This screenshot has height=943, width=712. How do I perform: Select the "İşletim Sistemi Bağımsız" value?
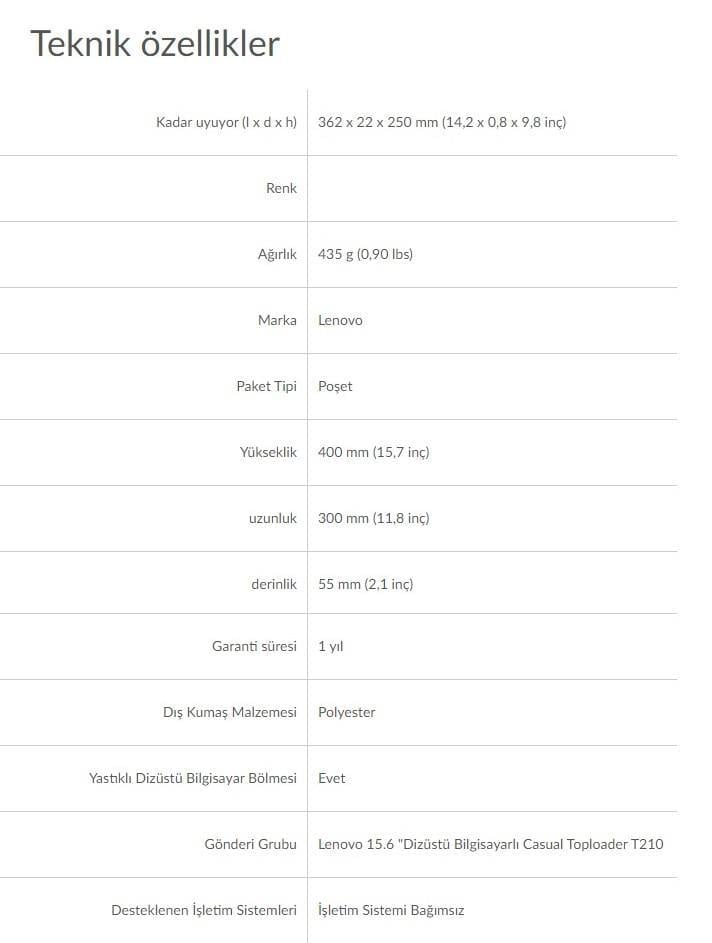[390, 910]
